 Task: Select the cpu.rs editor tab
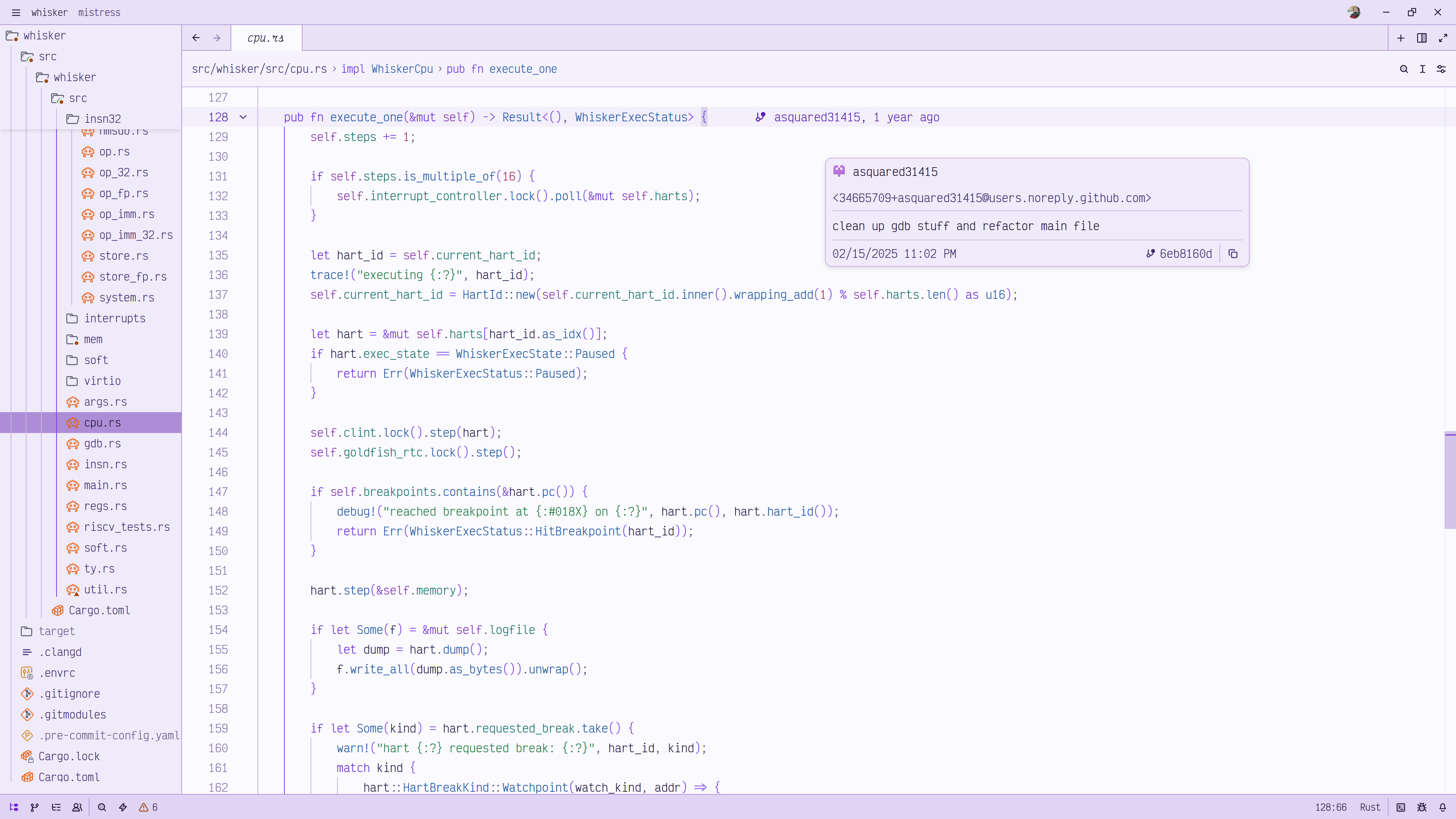pyautogui.click(x=266, y=38)
